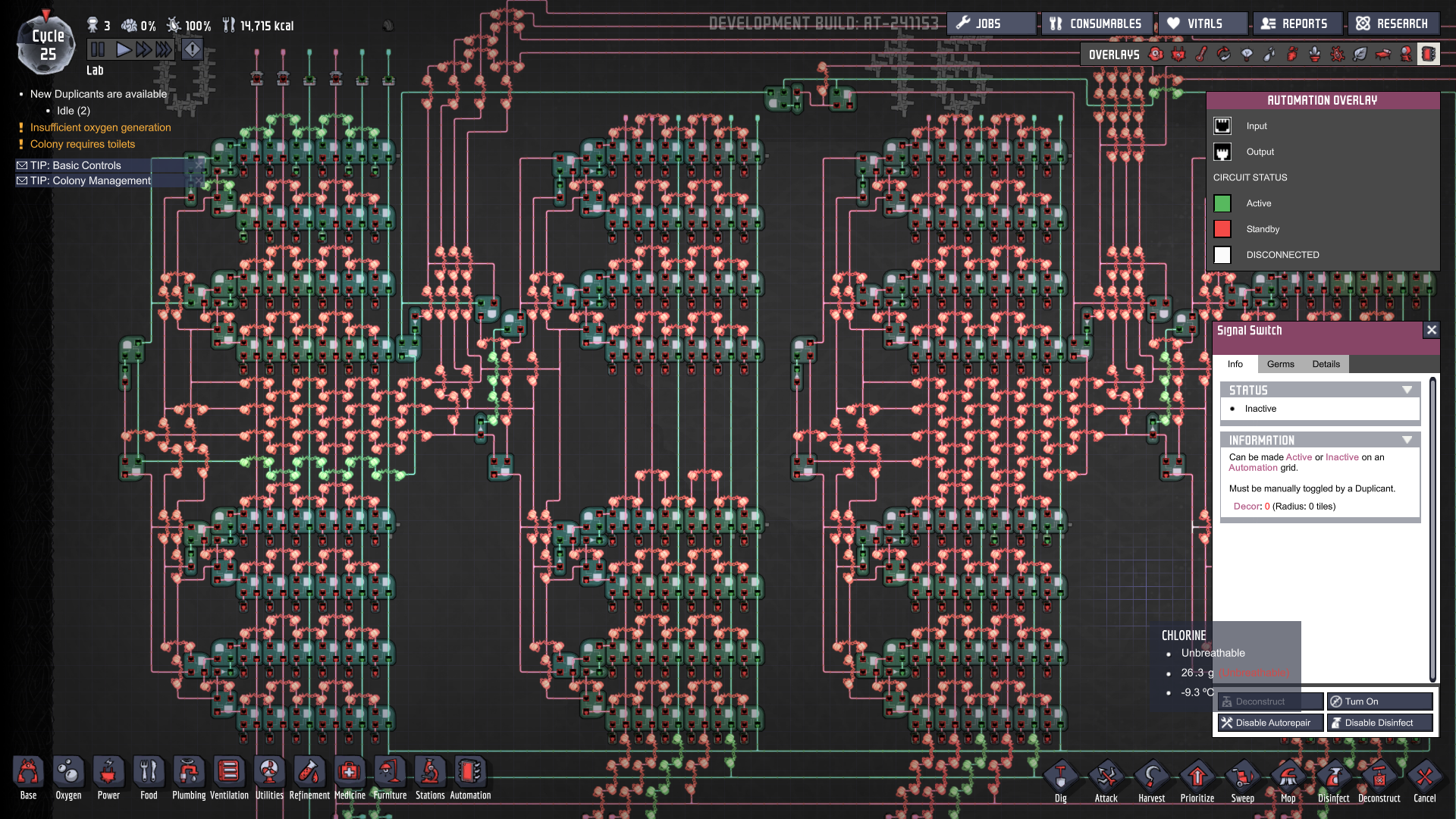Click Disable Autorepair button
Image resolution: width=1456 pixels, height=819 pixels.
1270,723
